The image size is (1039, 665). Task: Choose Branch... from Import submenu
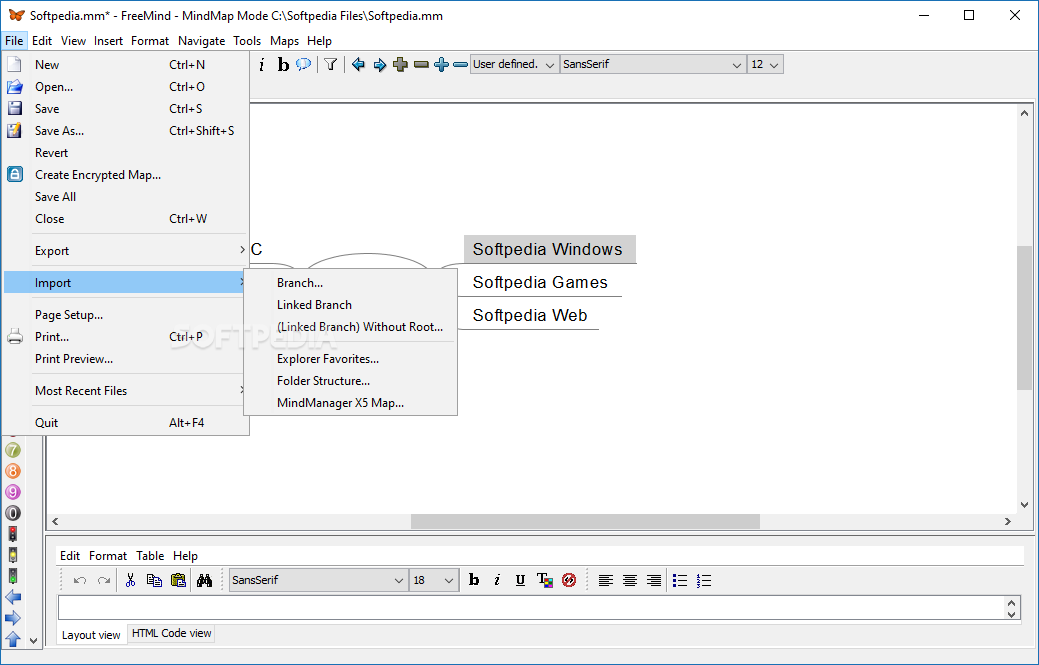[351, 283]
